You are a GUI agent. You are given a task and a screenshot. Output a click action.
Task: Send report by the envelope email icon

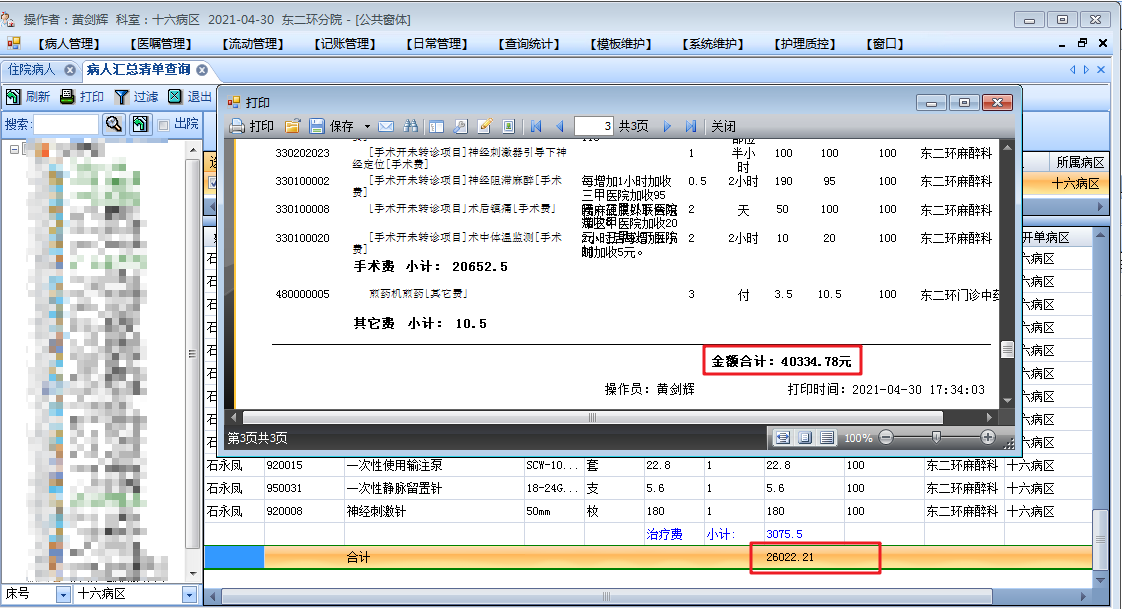[386, 126]
